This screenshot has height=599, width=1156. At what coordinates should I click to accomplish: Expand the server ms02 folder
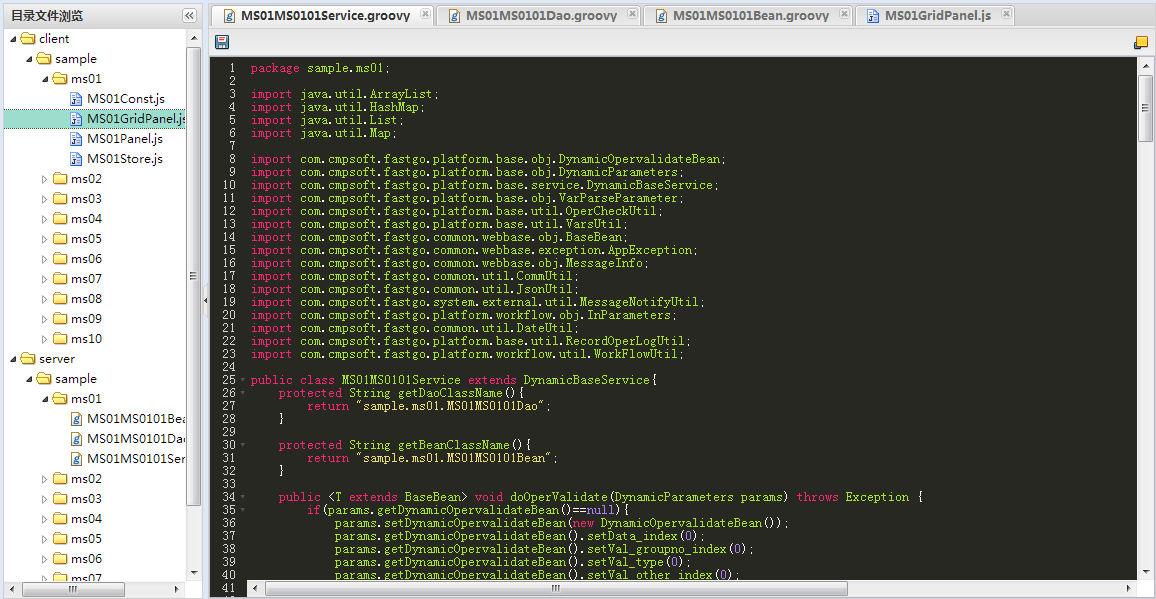tap(44, 478)
